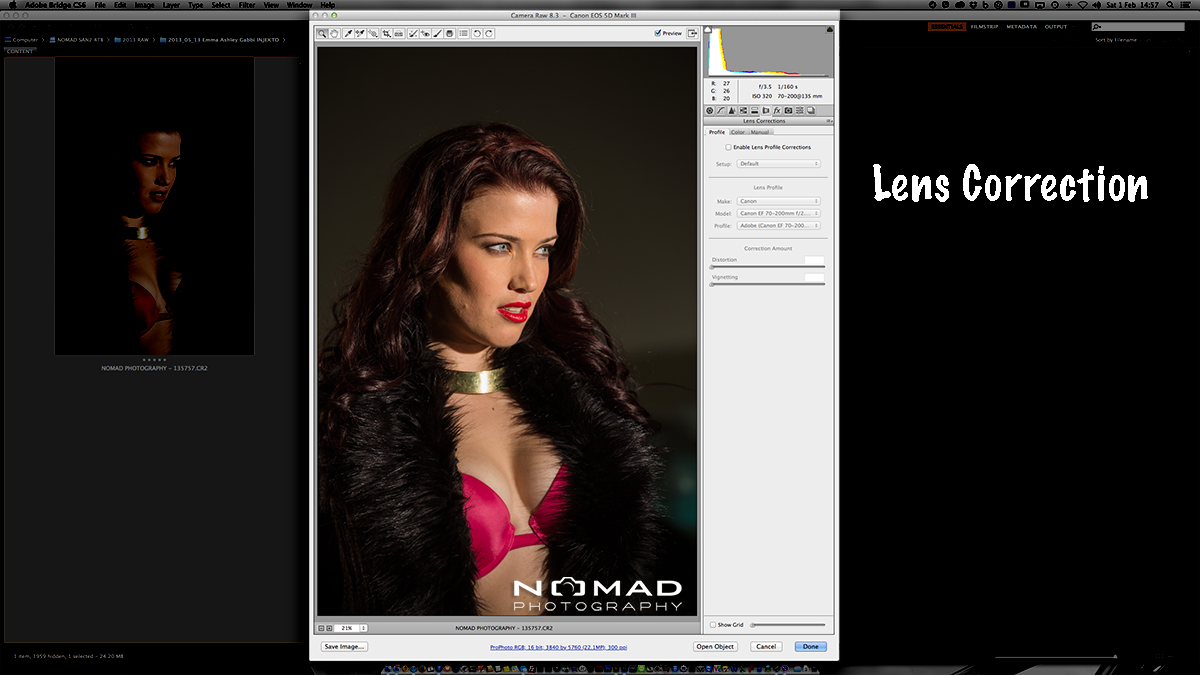Choose the Red Eye Removal tool
This screenshot has width=1200, height=675.
425,34
